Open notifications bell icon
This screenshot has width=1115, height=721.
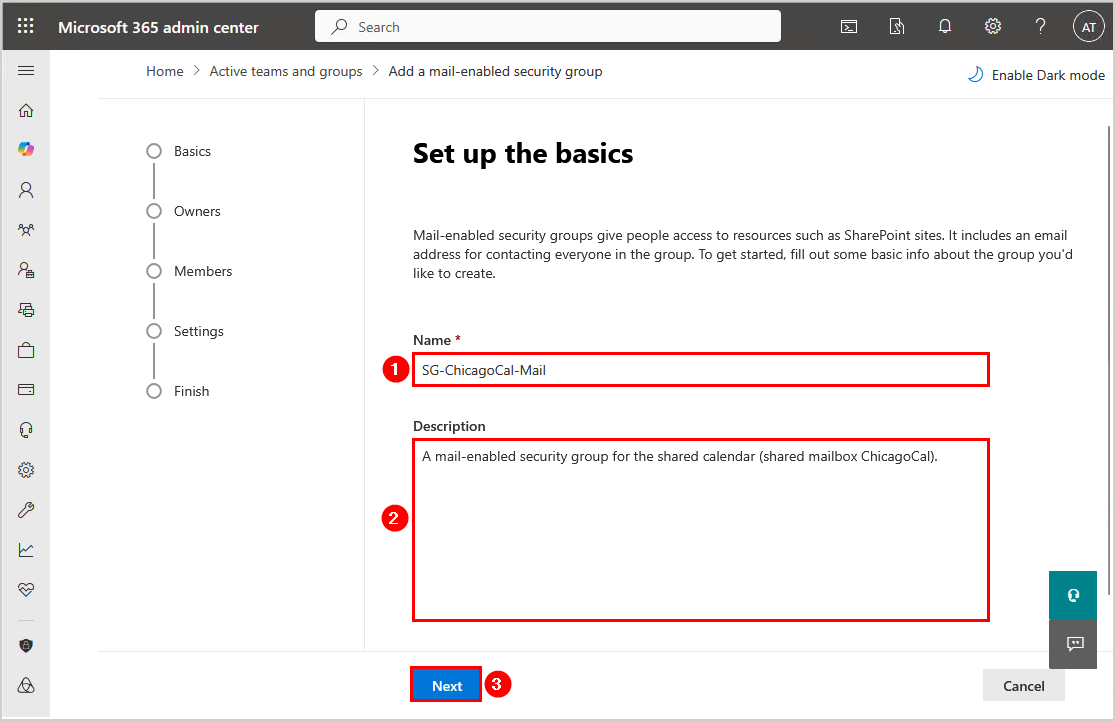pos(944,27)
